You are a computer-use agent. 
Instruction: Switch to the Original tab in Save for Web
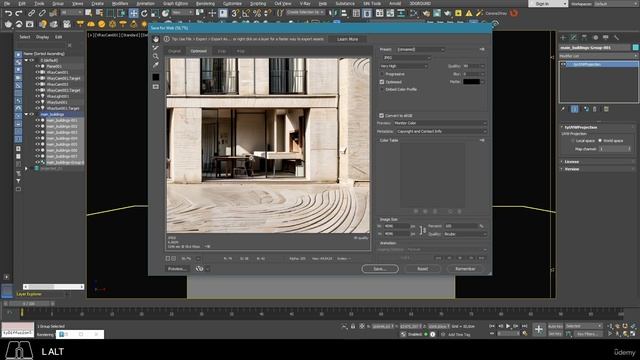coord(174,51)
